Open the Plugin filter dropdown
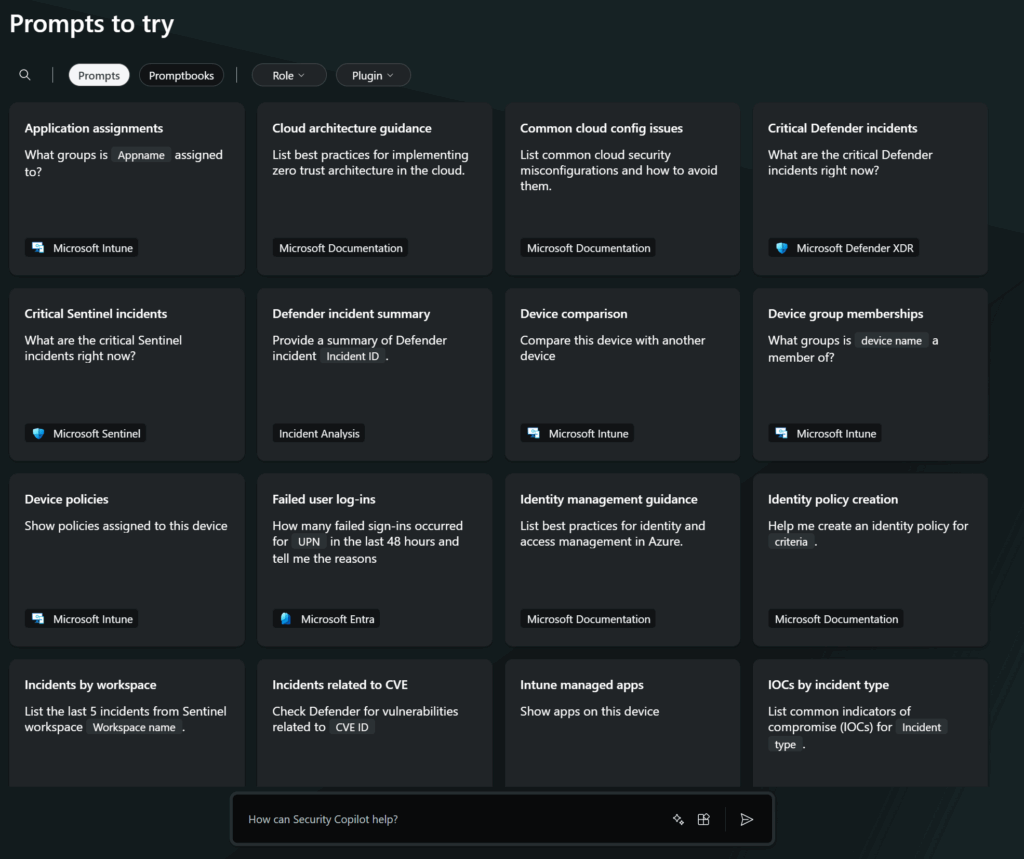1024x859 pixels. click(x=373, y=75)
